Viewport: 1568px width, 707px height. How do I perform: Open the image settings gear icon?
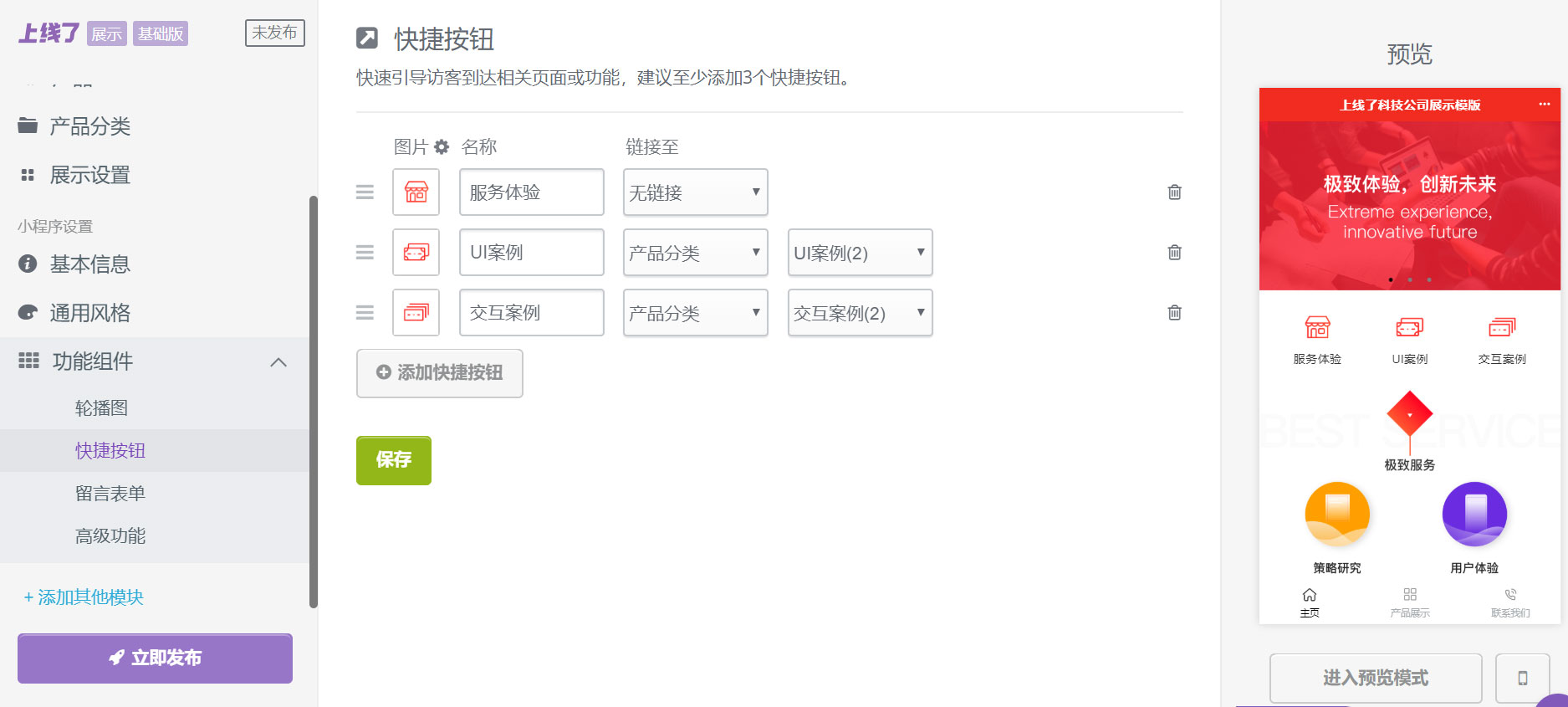[442, 146]
